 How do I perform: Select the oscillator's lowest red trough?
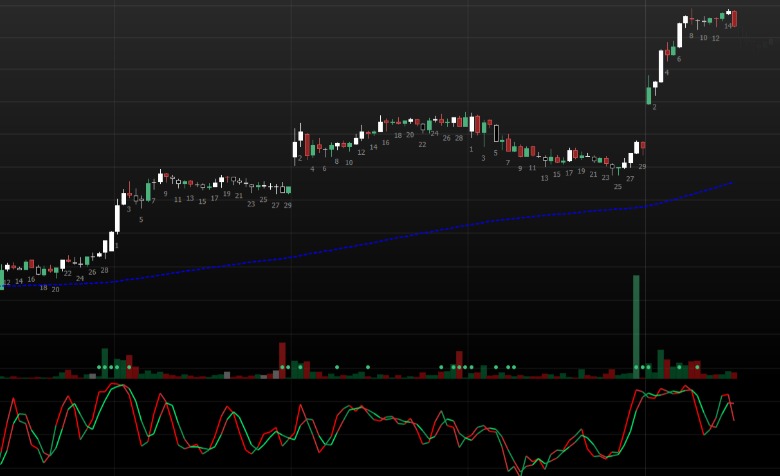coord(520,473)
